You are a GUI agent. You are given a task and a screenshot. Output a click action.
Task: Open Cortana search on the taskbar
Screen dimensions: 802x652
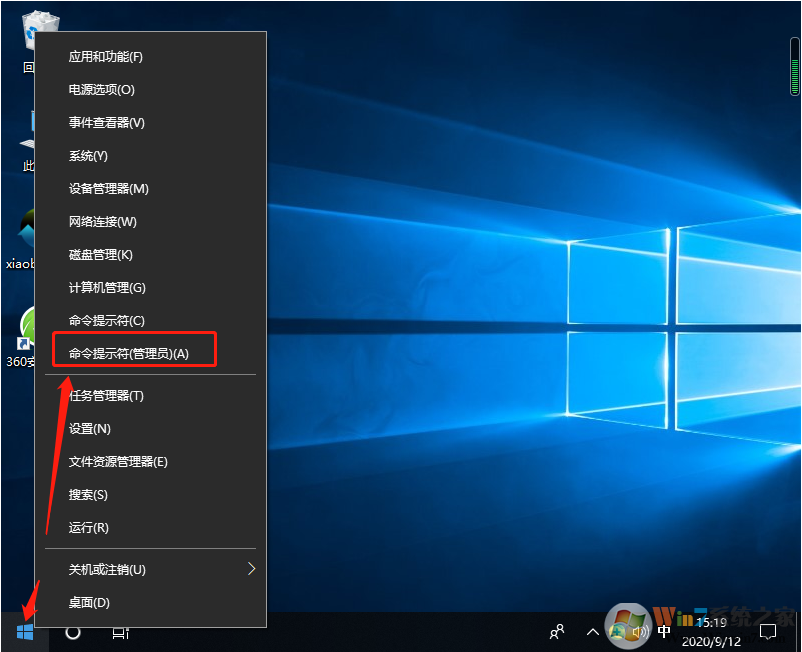(x=71, y=632)
